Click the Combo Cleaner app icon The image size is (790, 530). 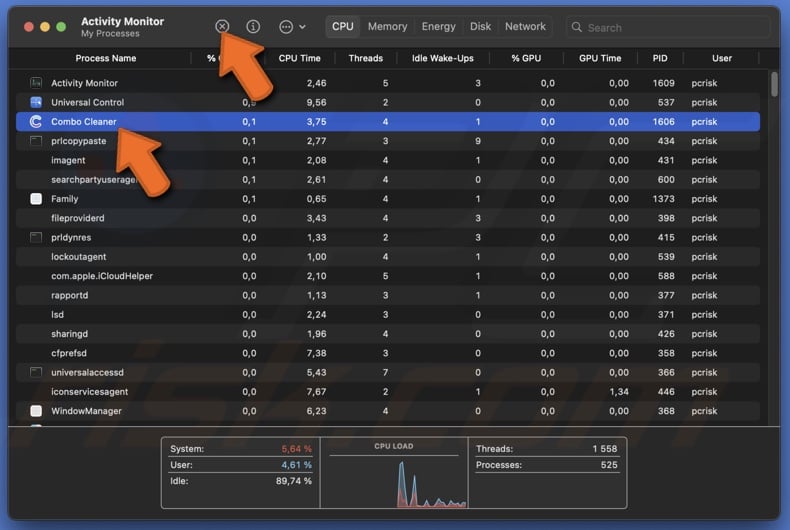click(x=36, y=121)
